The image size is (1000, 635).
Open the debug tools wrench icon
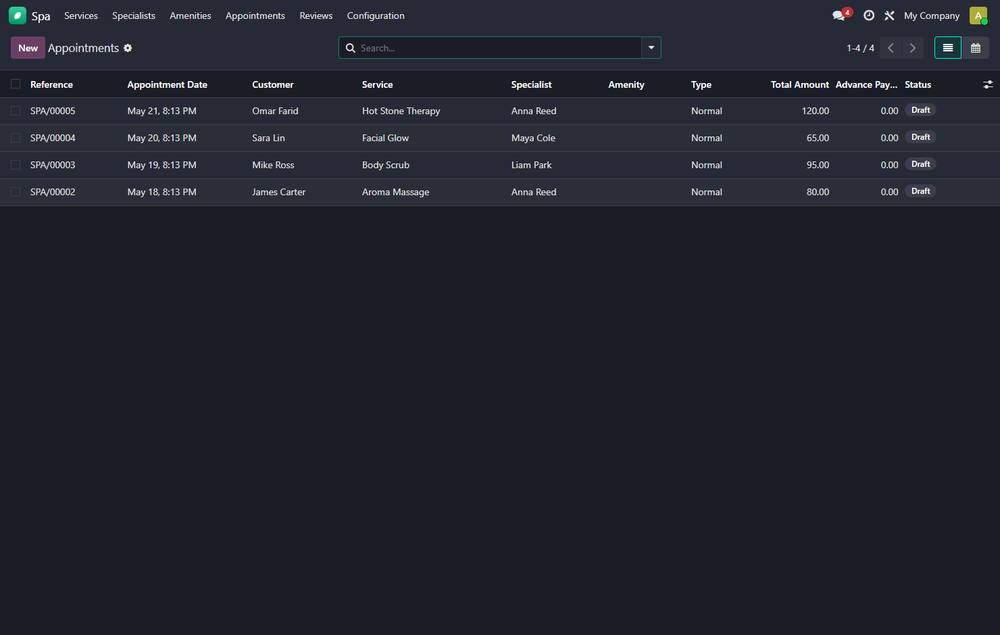[889, 15]
